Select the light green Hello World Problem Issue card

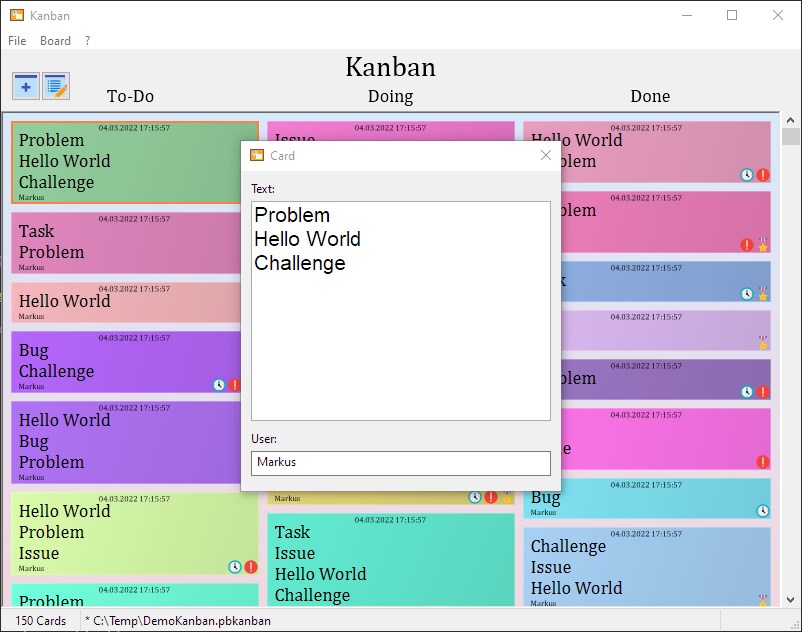click(x=135, y=533)
